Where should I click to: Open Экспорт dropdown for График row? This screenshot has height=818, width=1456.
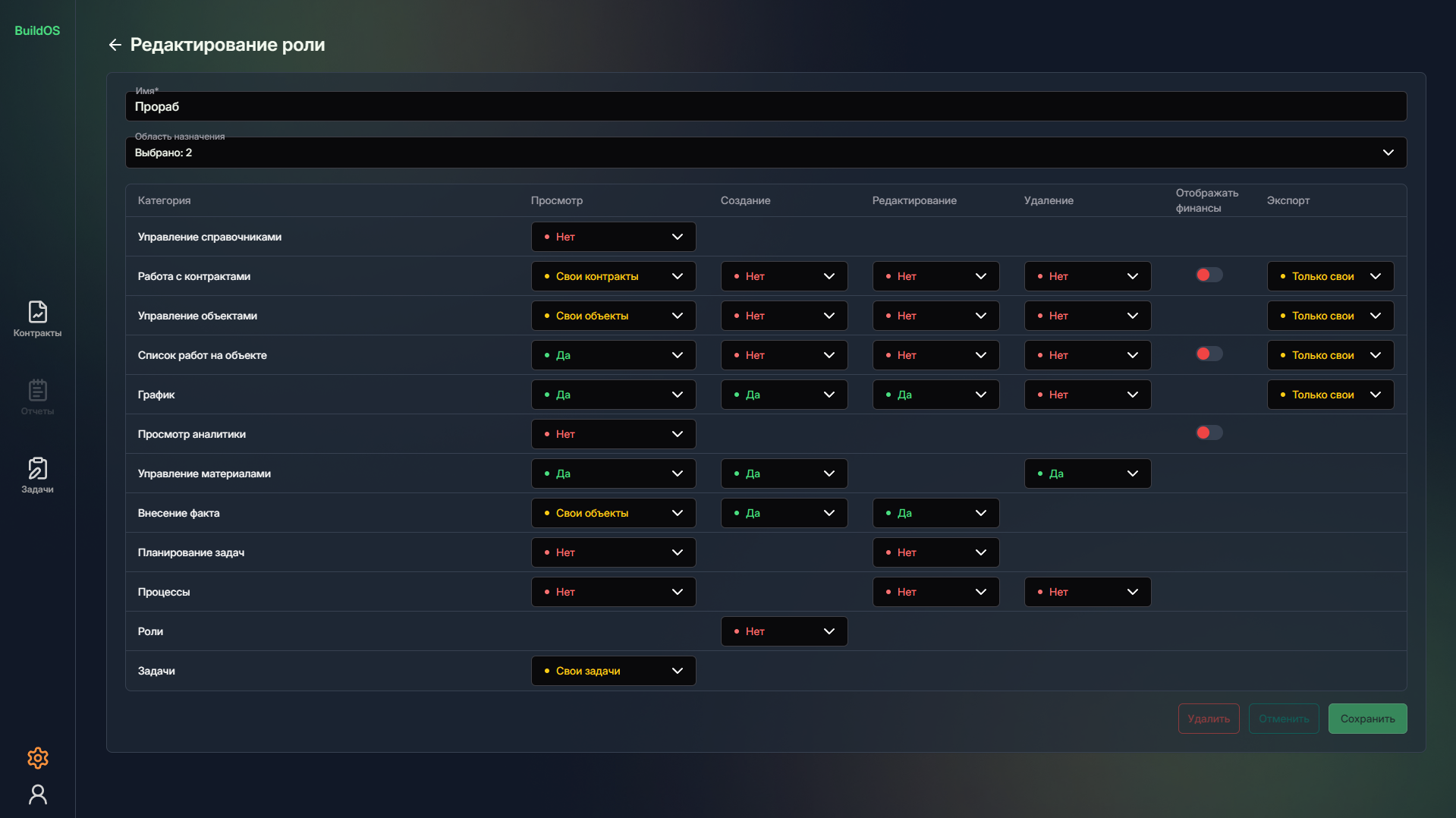click(1329, 395)
